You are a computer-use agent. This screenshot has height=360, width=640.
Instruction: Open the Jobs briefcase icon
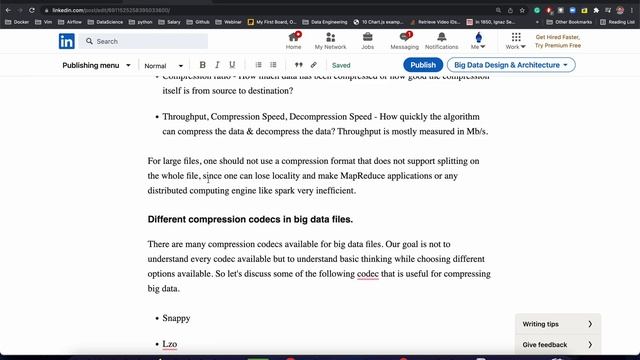367,37
